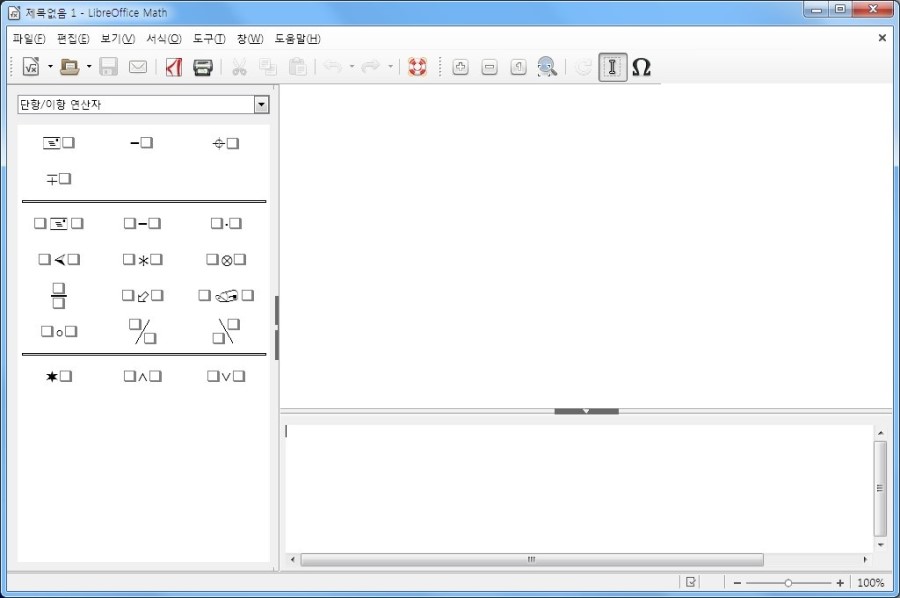Click the Copy icon in toolbar
Viewport: 900px width, 598px height.
click(x=267, y=67)
